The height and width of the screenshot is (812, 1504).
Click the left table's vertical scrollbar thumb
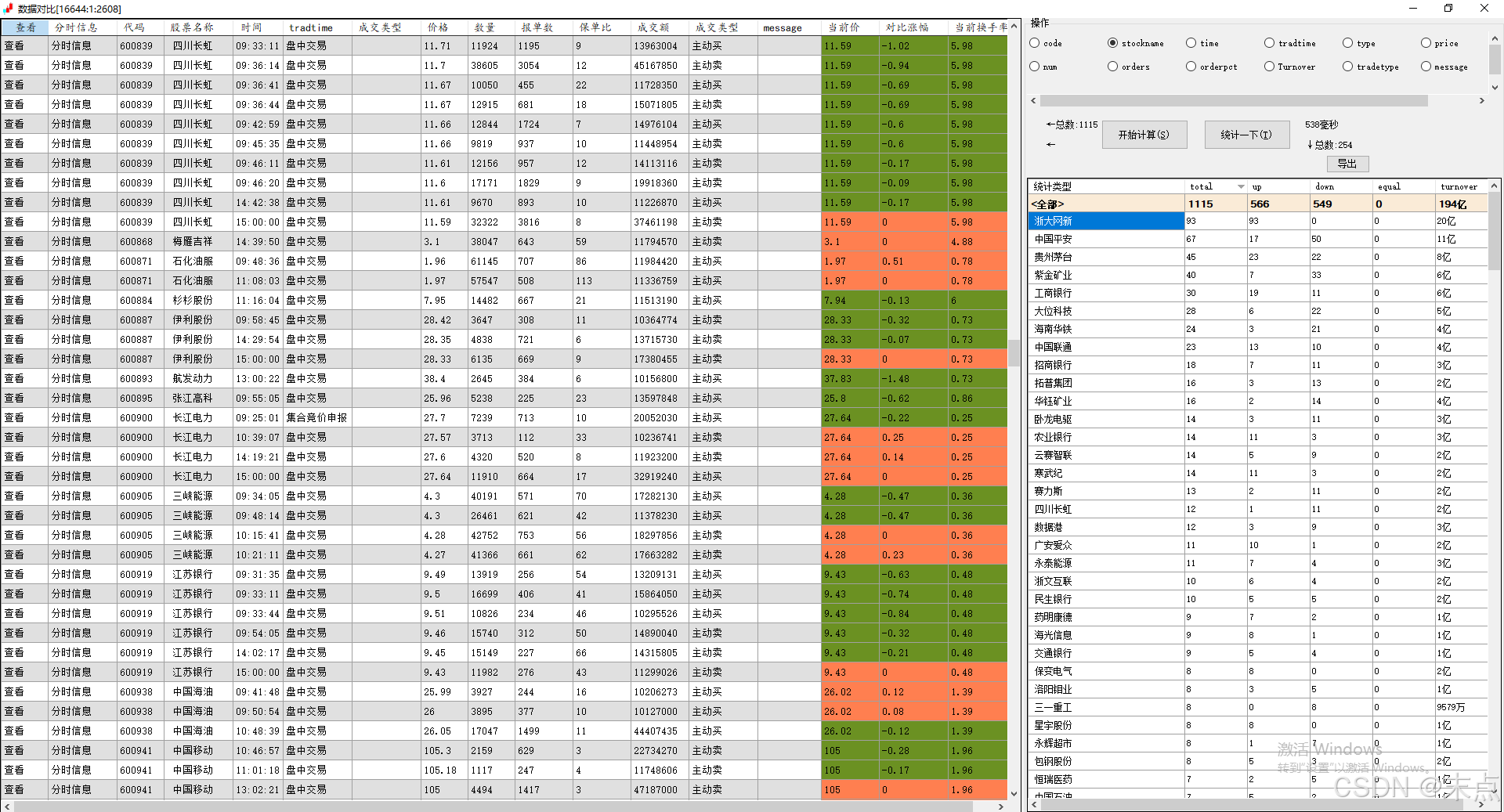1014,353
